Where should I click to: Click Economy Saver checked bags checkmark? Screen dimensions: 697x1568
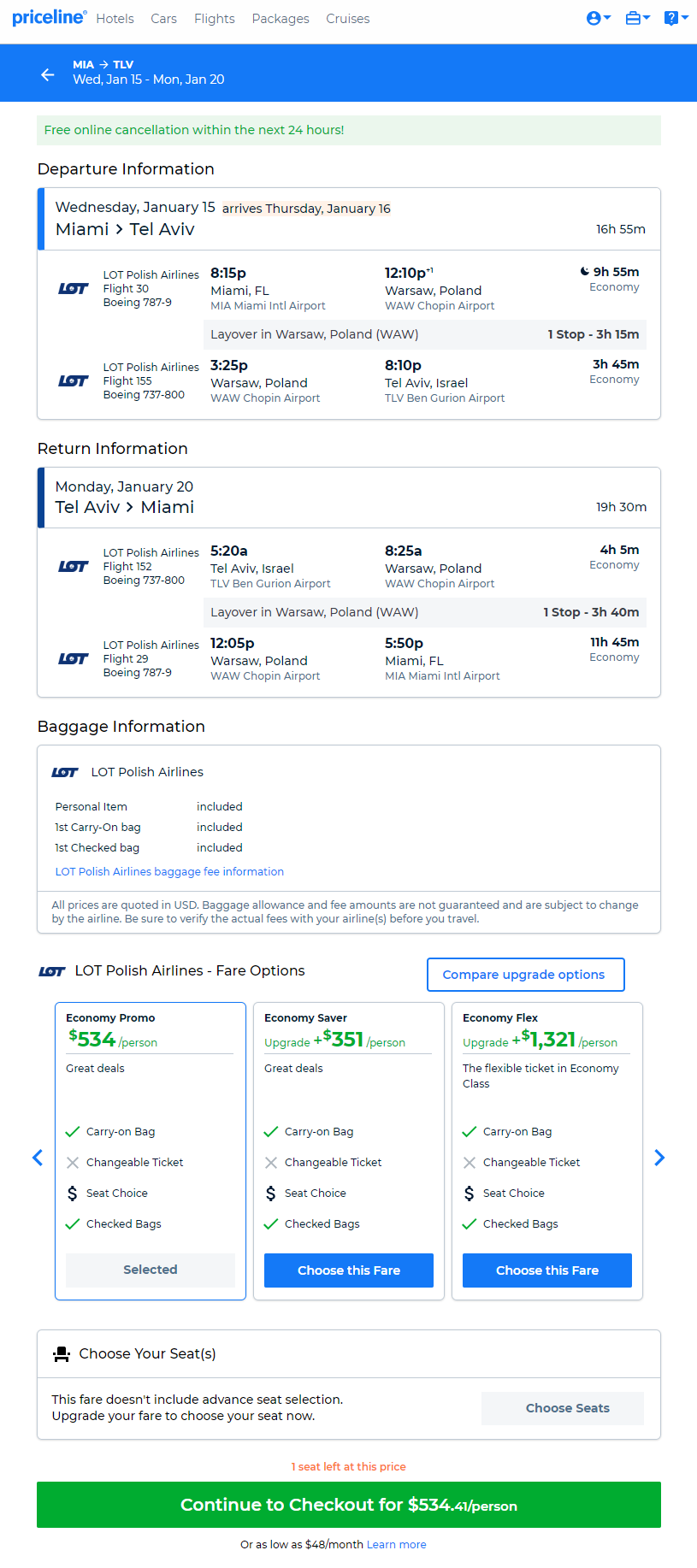pyautogui.click(x=271, y=1224)
